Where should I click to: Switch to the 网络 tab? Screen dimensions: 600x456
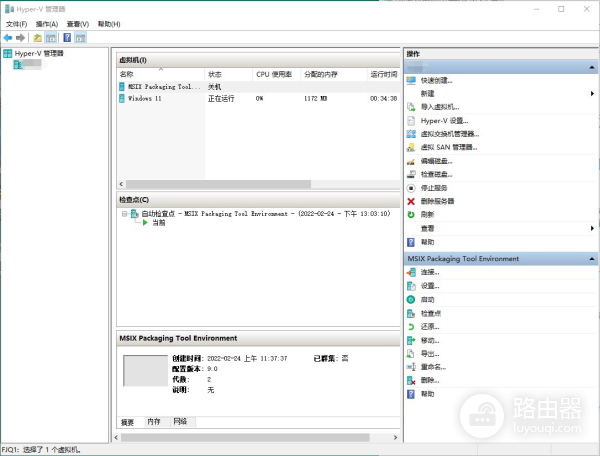(180, 422)
